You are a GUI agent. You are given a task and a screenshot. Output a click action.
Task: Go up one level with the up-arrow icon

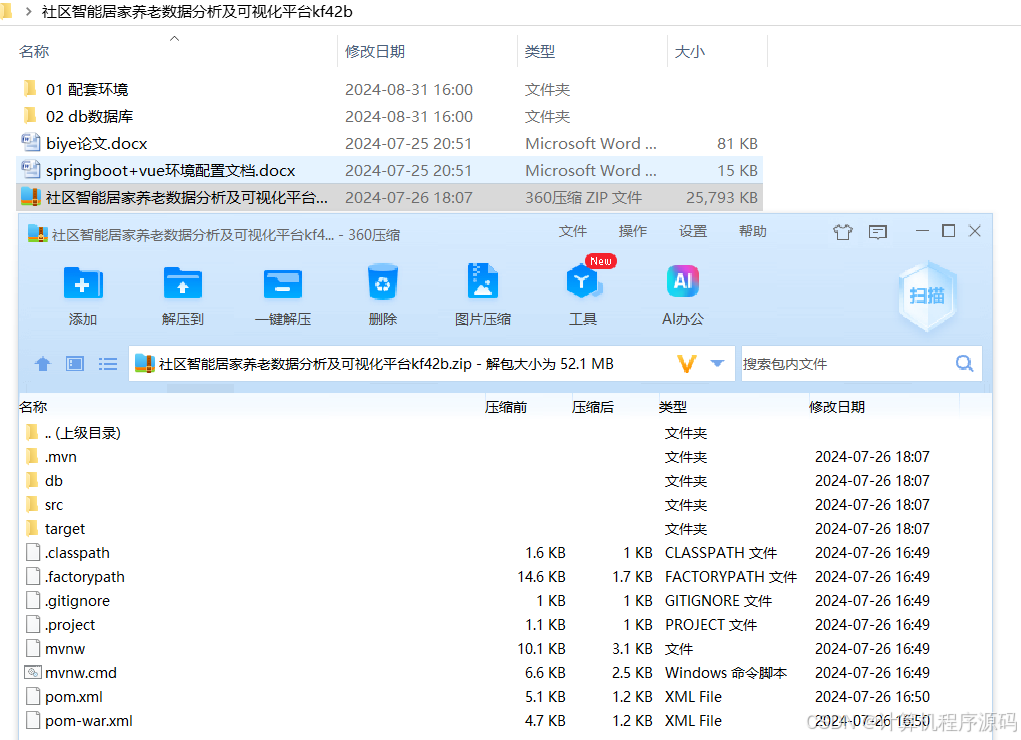click(43, 363)
